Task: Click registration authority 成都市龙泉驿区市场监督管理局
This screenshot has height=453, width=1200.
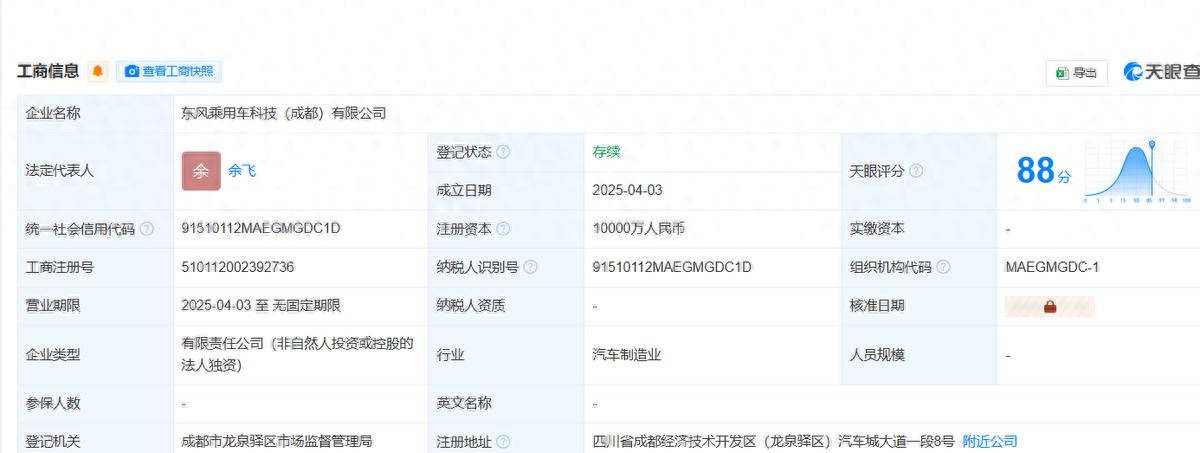Action: pyautogui.click(x=277, y=441)
